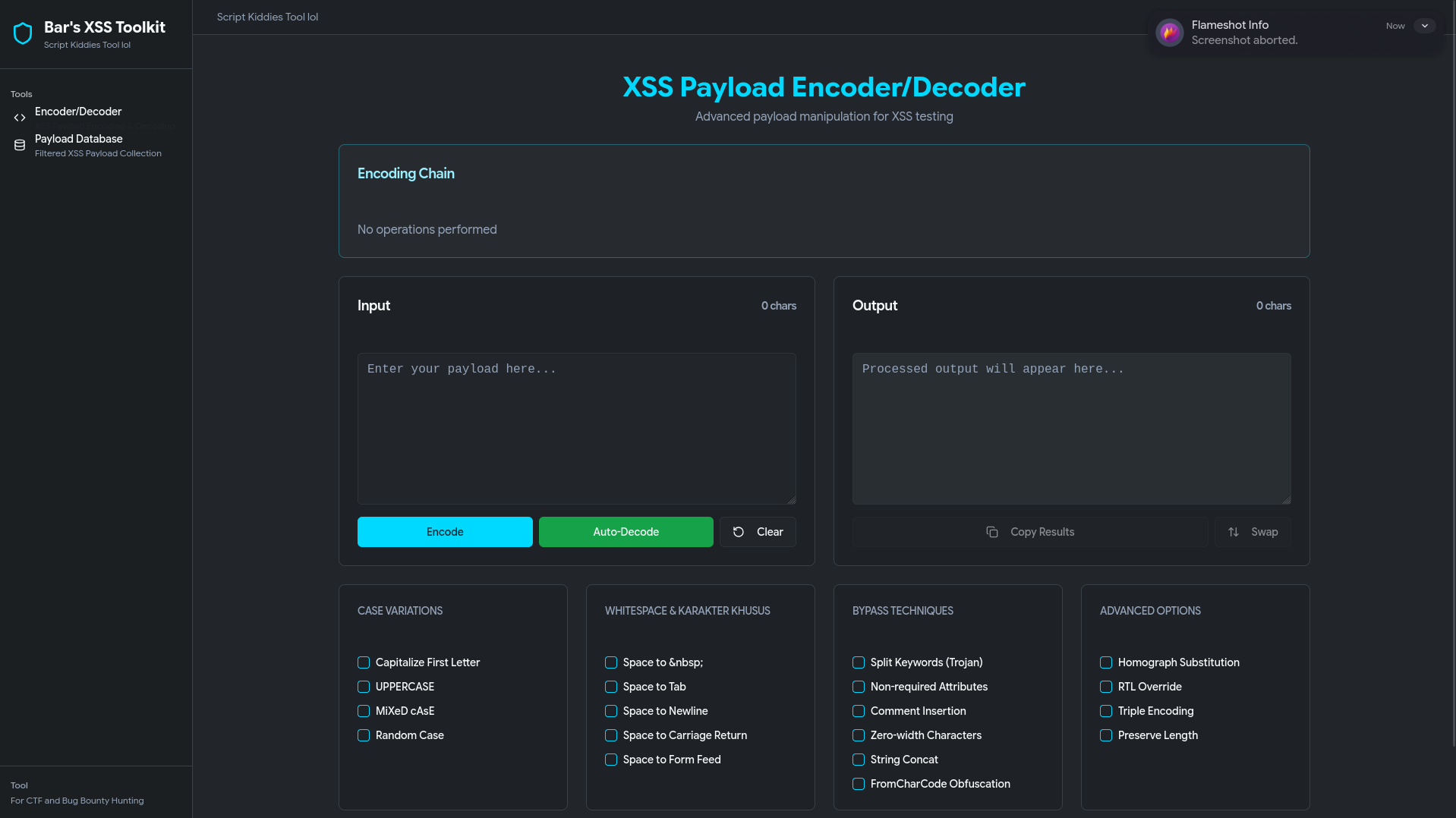Click the swap arrows icon beside Swap

(x=1232, y=532)
